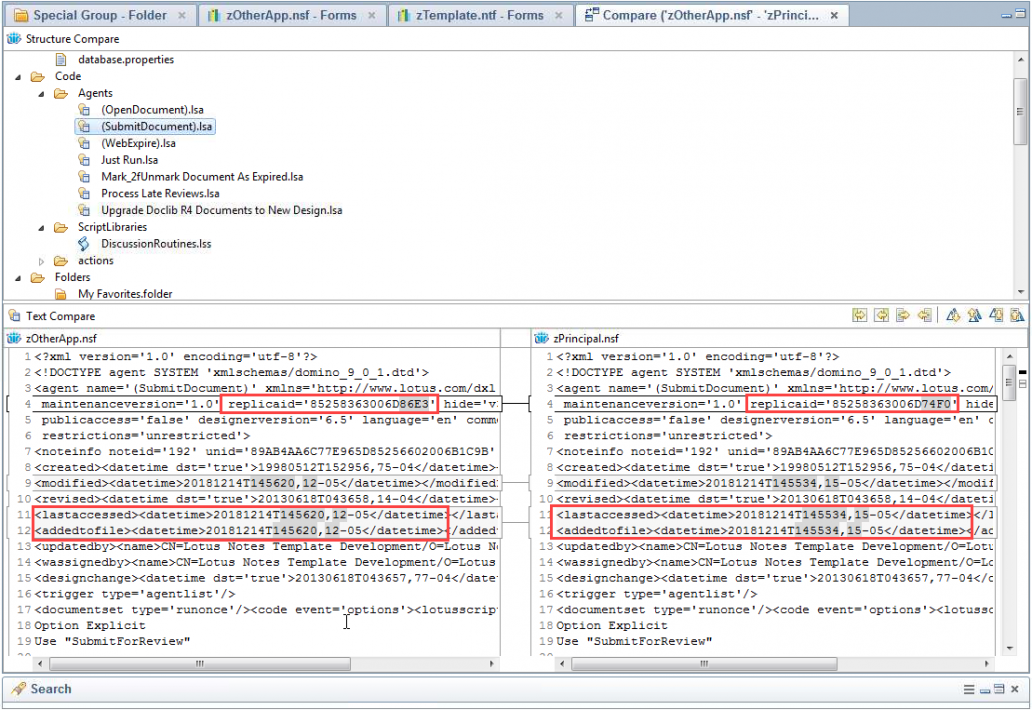The image size is (1032, 710).
Task: Copy current change from left to right
Action: pos(903,316)
